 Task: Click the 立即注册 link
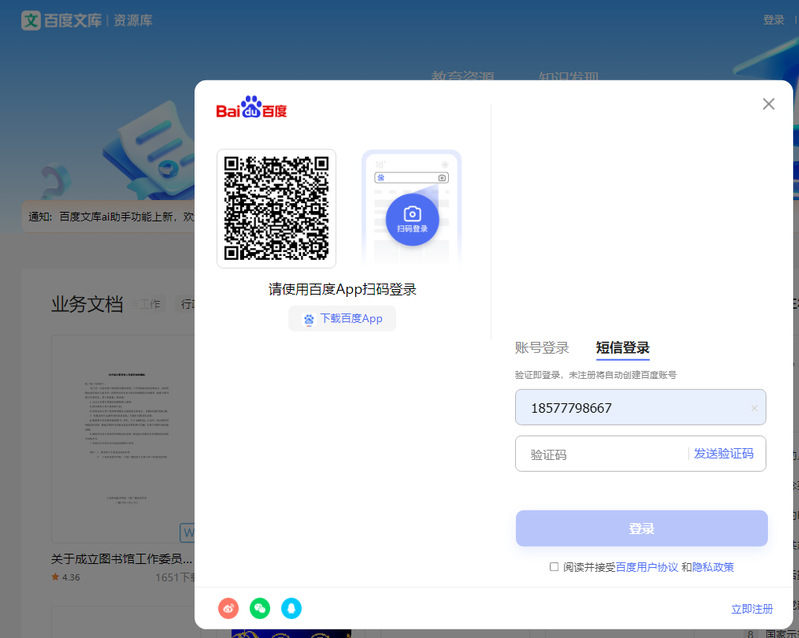(751, 609)
